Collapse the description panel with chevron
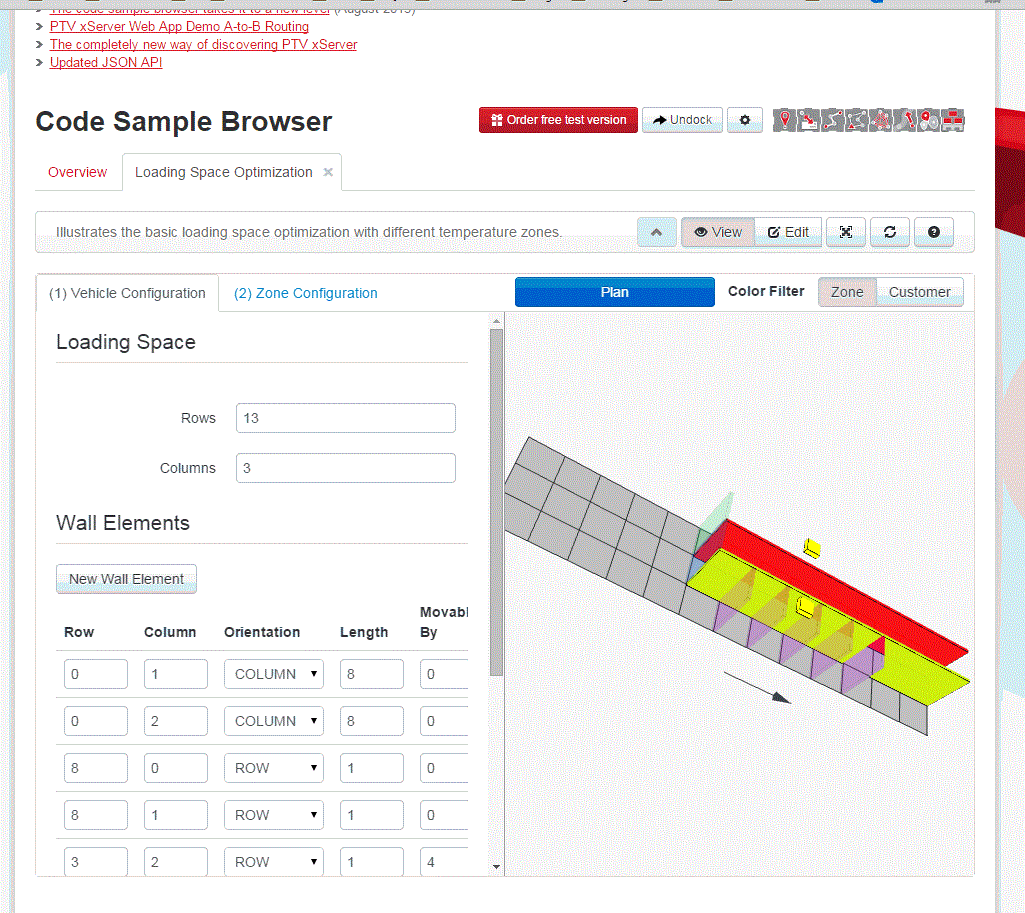1025x913 pixels. click(656, 232)
